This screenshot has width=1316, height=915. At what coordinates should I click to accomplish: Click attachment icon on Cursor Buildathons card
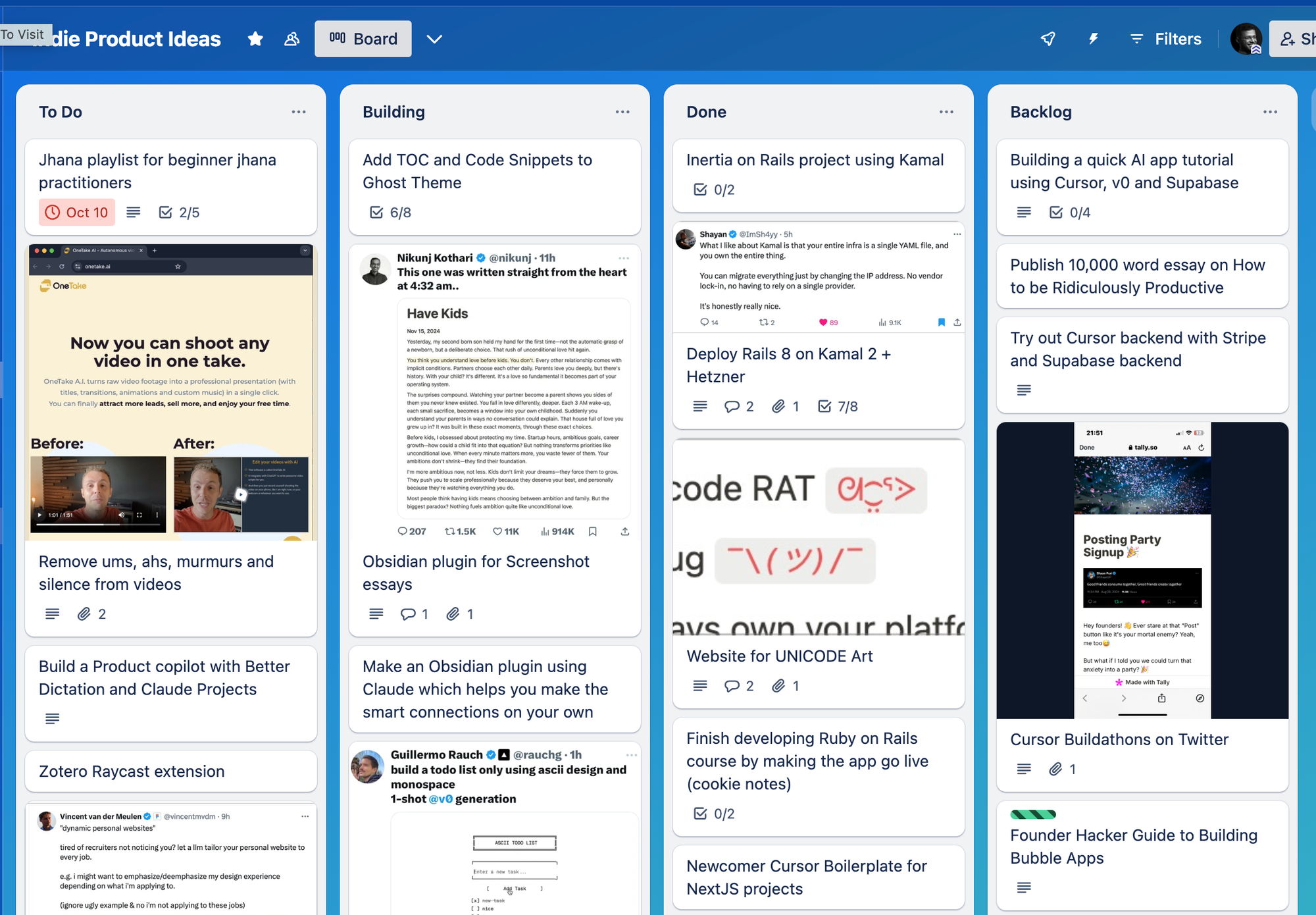[x=1055, y=769]
